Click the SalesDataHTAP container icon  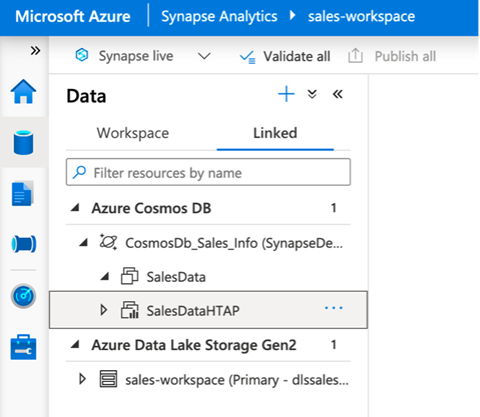click(x=130, y=310)
